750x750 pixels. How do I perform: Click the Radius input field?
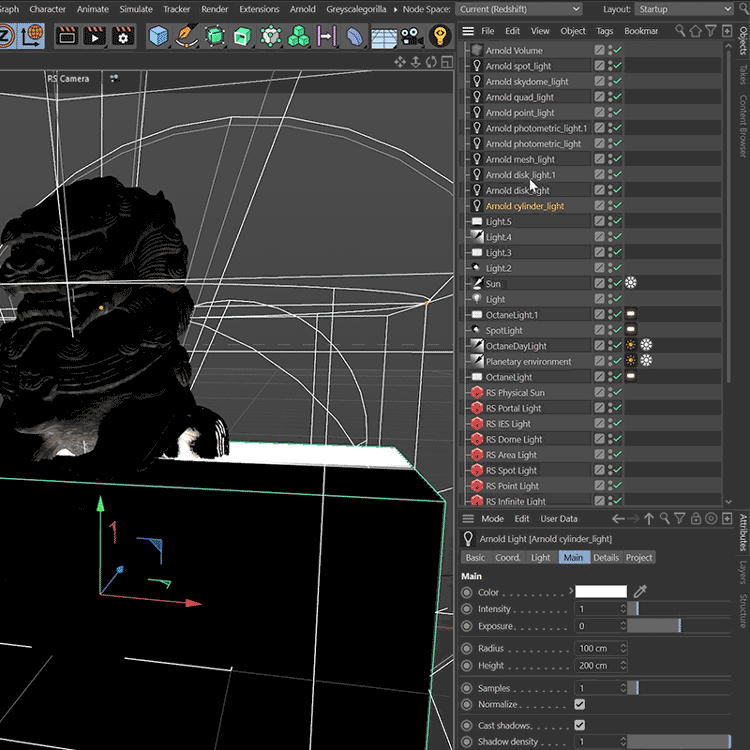point(600,648)
